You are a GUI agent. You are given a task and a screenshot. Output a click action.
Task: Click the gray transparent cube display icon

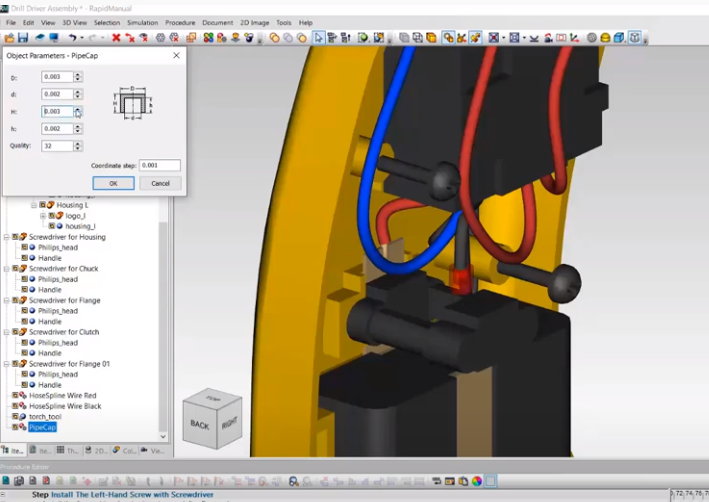(x=404, y=38)
